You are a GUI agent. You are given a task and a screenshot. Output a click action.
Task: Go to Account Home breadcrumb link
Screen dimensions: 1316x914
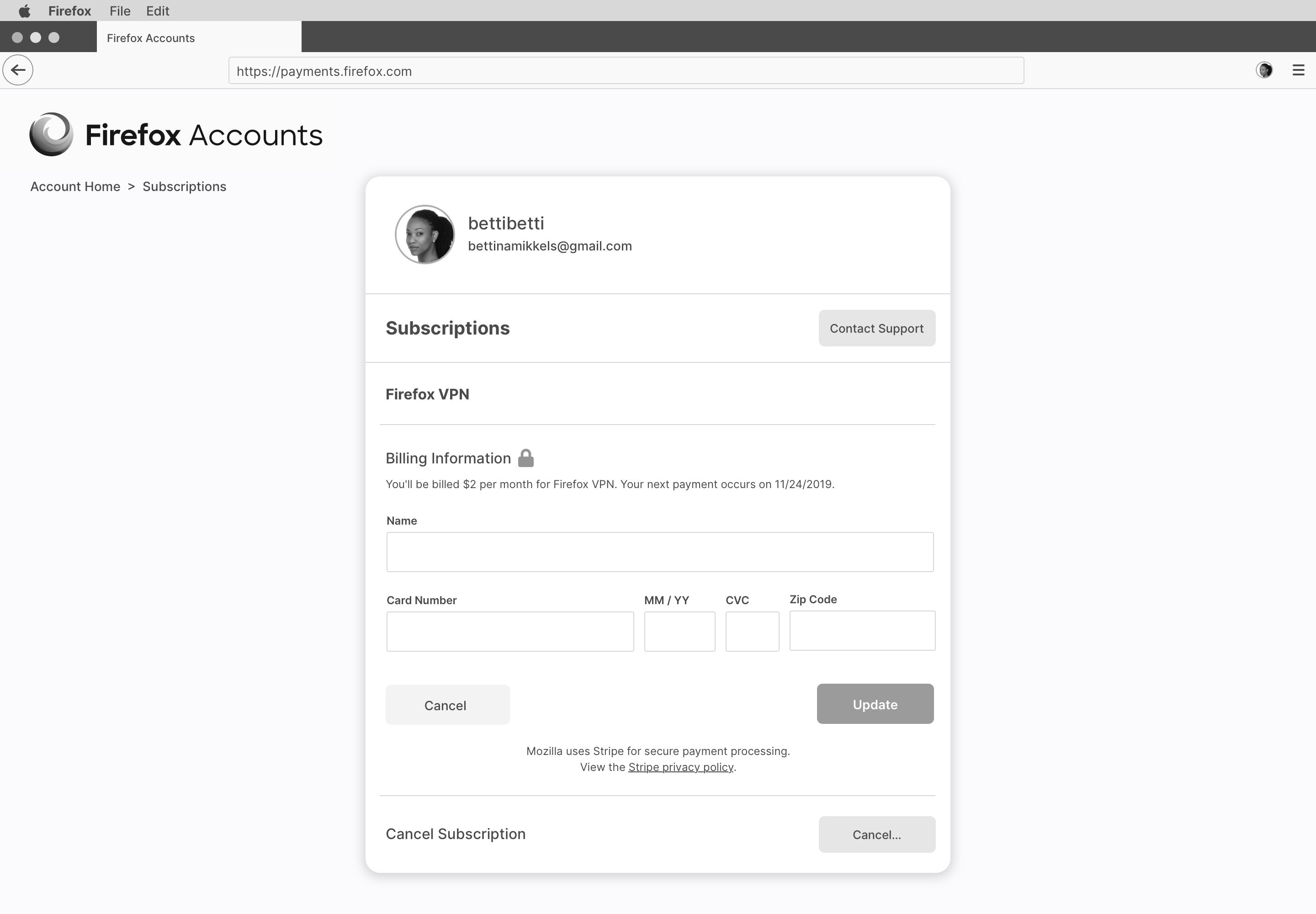coord(75,187)
